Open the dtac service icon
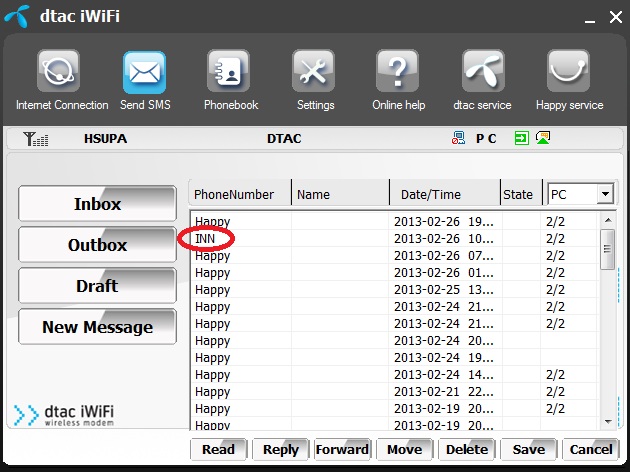The image size is (630, 472). (483, 72)
